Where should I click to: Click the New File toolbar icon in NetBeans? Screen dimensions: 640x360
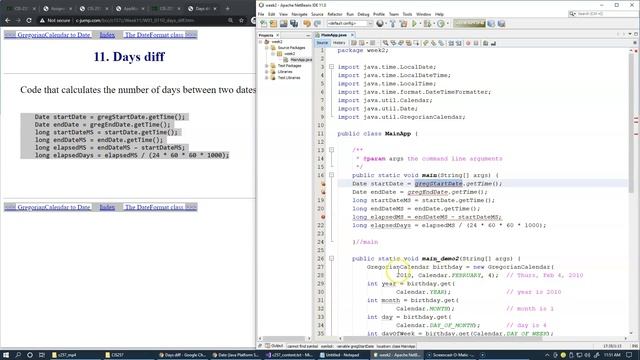[263, 24]
